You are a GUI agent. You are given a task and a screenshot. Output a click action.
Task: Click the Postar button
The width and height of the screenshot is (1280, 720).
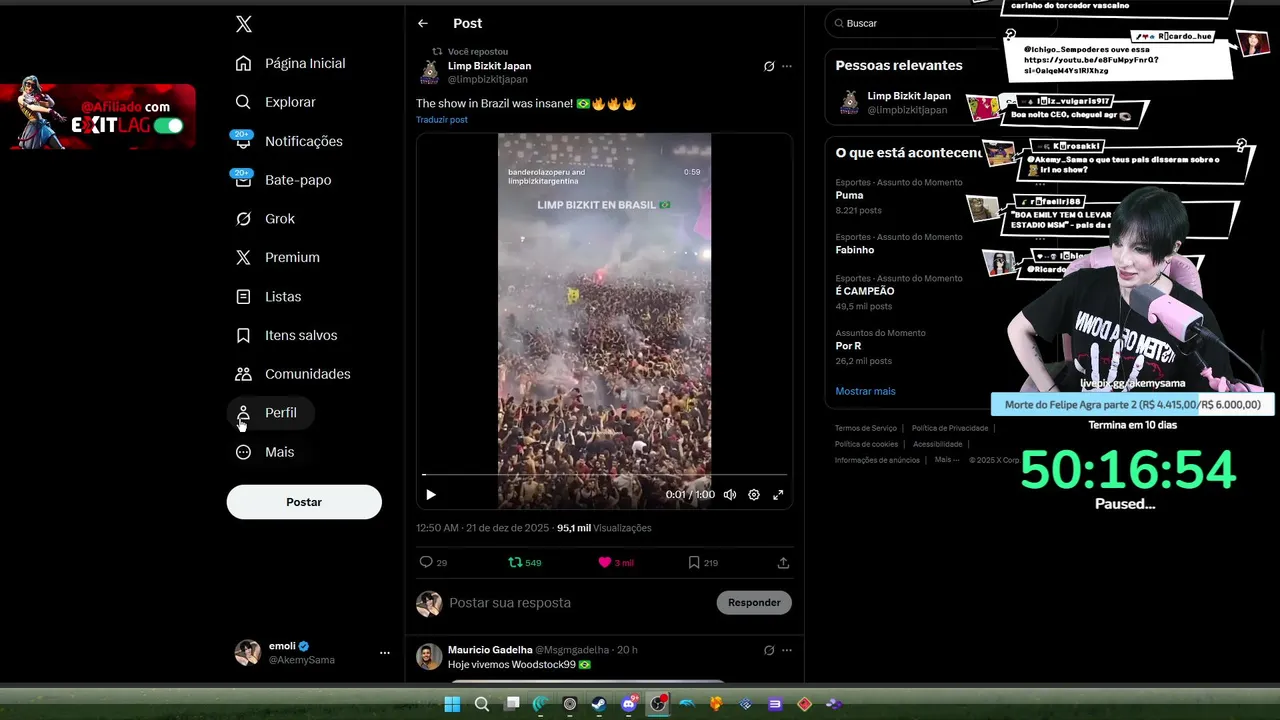pos(304,502)
